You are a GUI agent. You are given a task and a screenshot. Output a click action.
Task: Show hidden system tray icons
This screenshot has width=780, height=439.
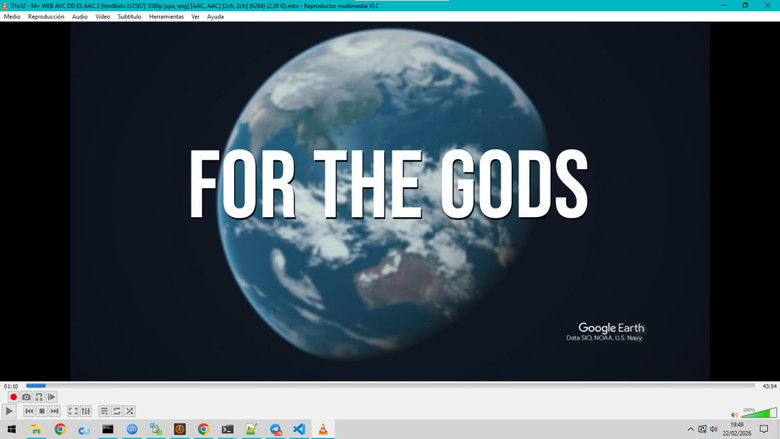point(690,429)
